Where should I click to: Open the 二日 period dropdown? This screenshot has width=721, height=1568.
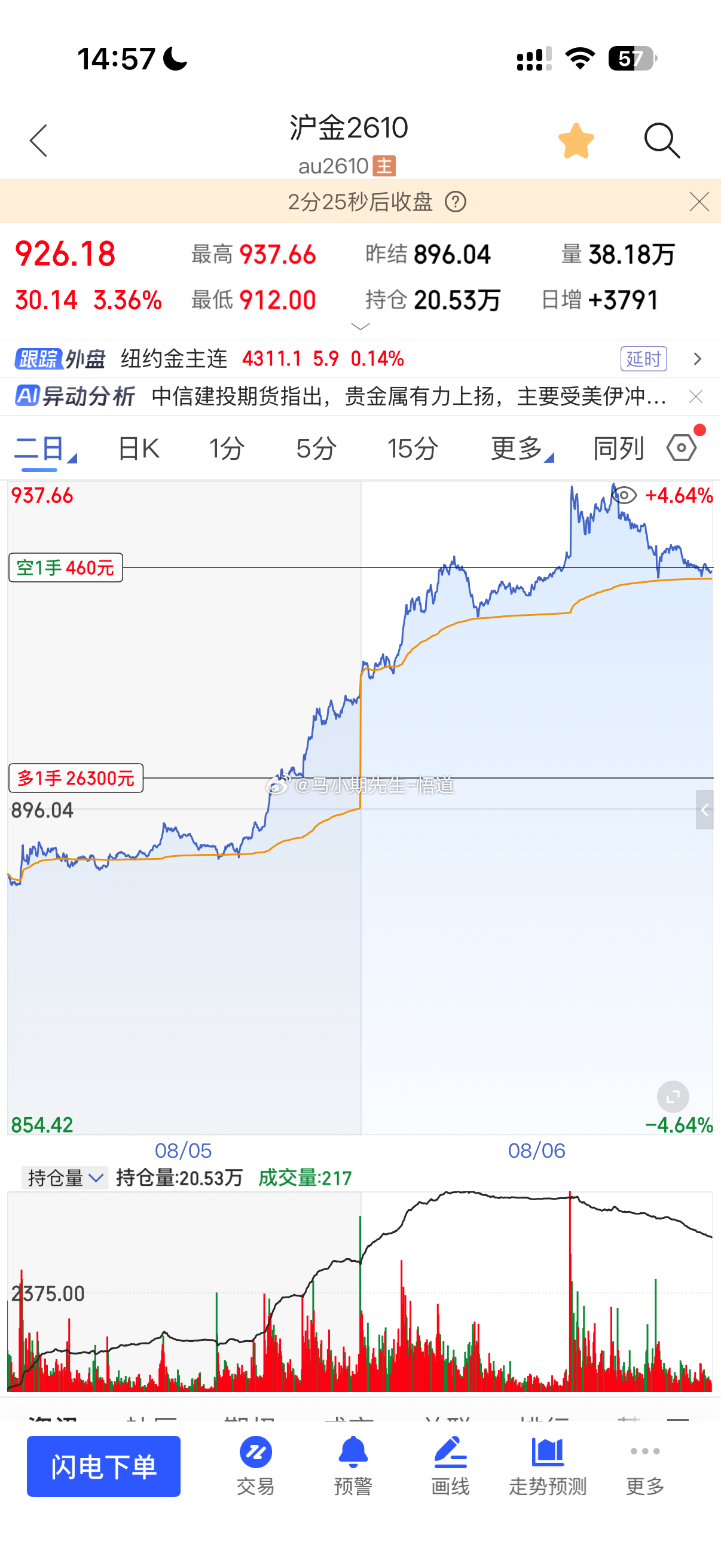click(x=45, y=449)
